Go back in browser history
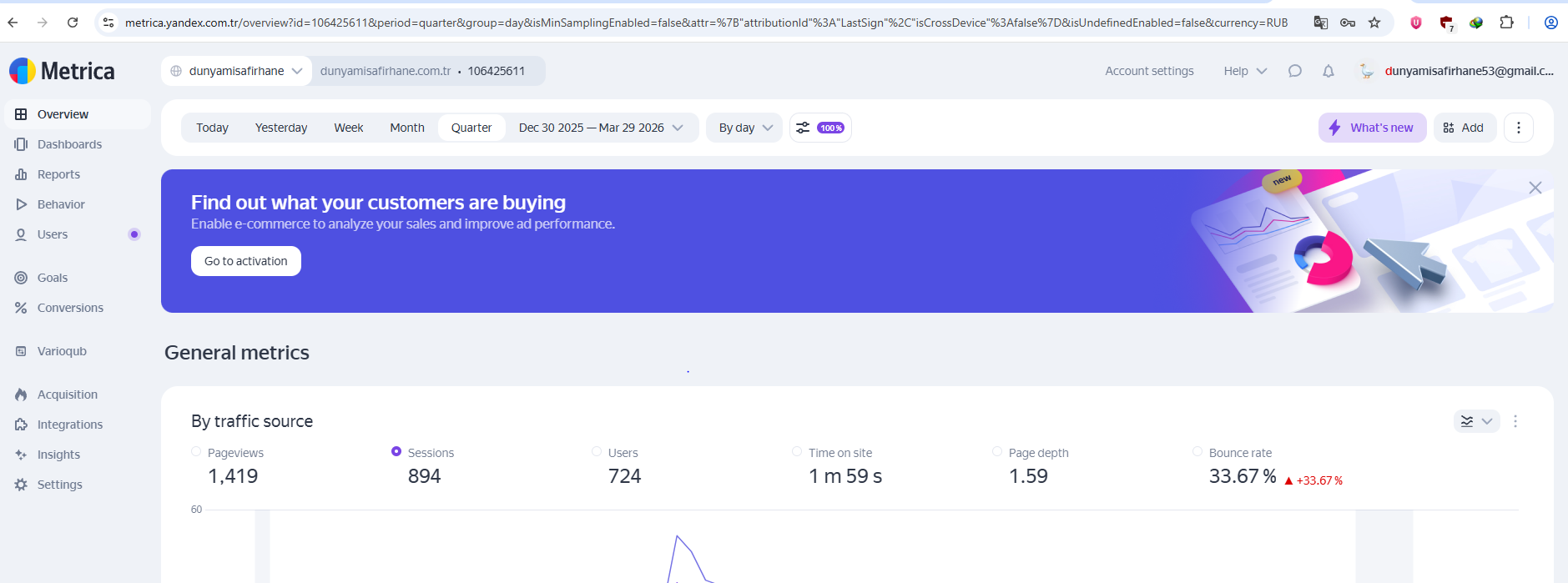Screen dimensions: 1568x583 point(13,23)
